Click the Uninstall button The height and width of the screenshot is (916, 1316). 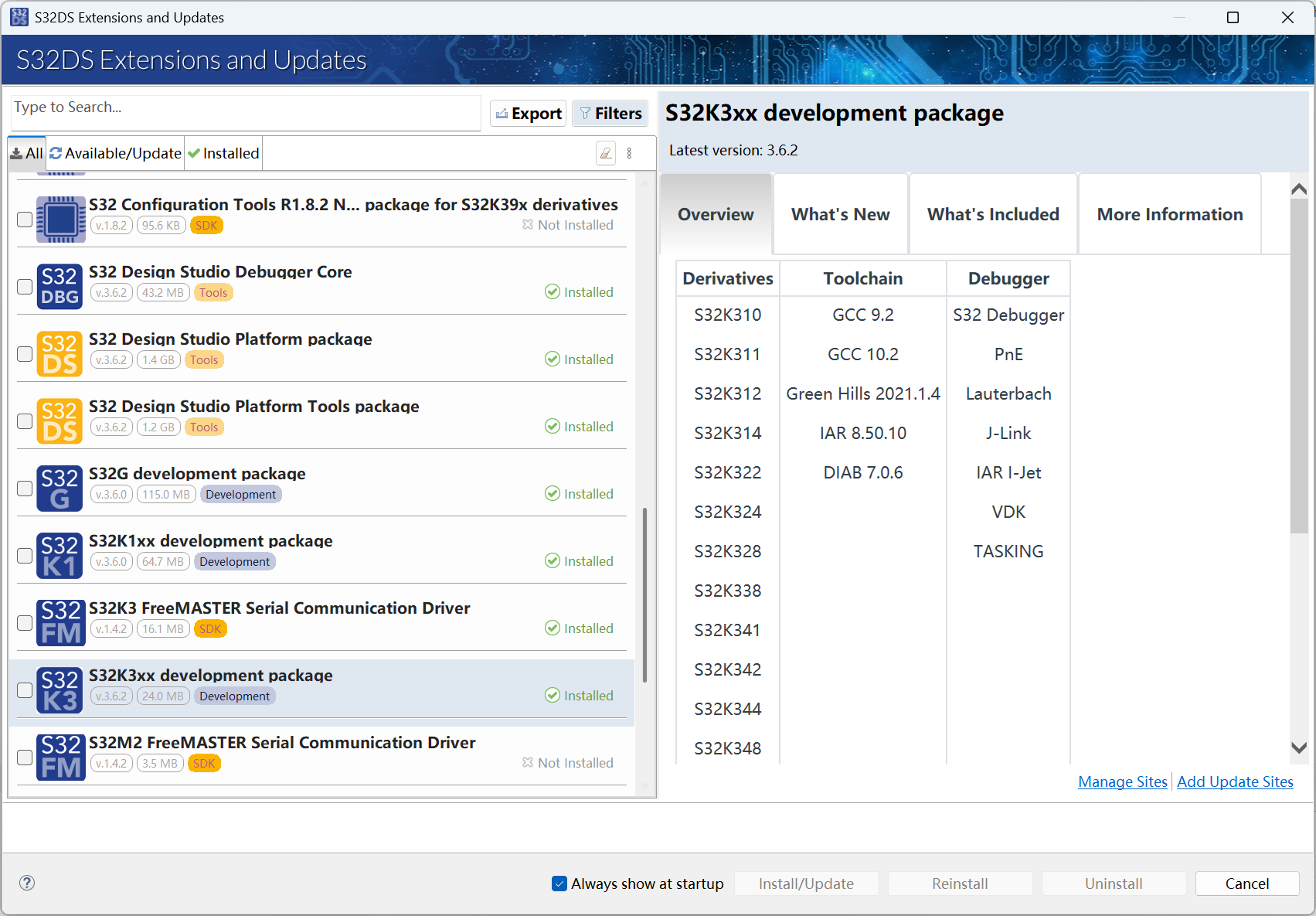point(1114,884)
